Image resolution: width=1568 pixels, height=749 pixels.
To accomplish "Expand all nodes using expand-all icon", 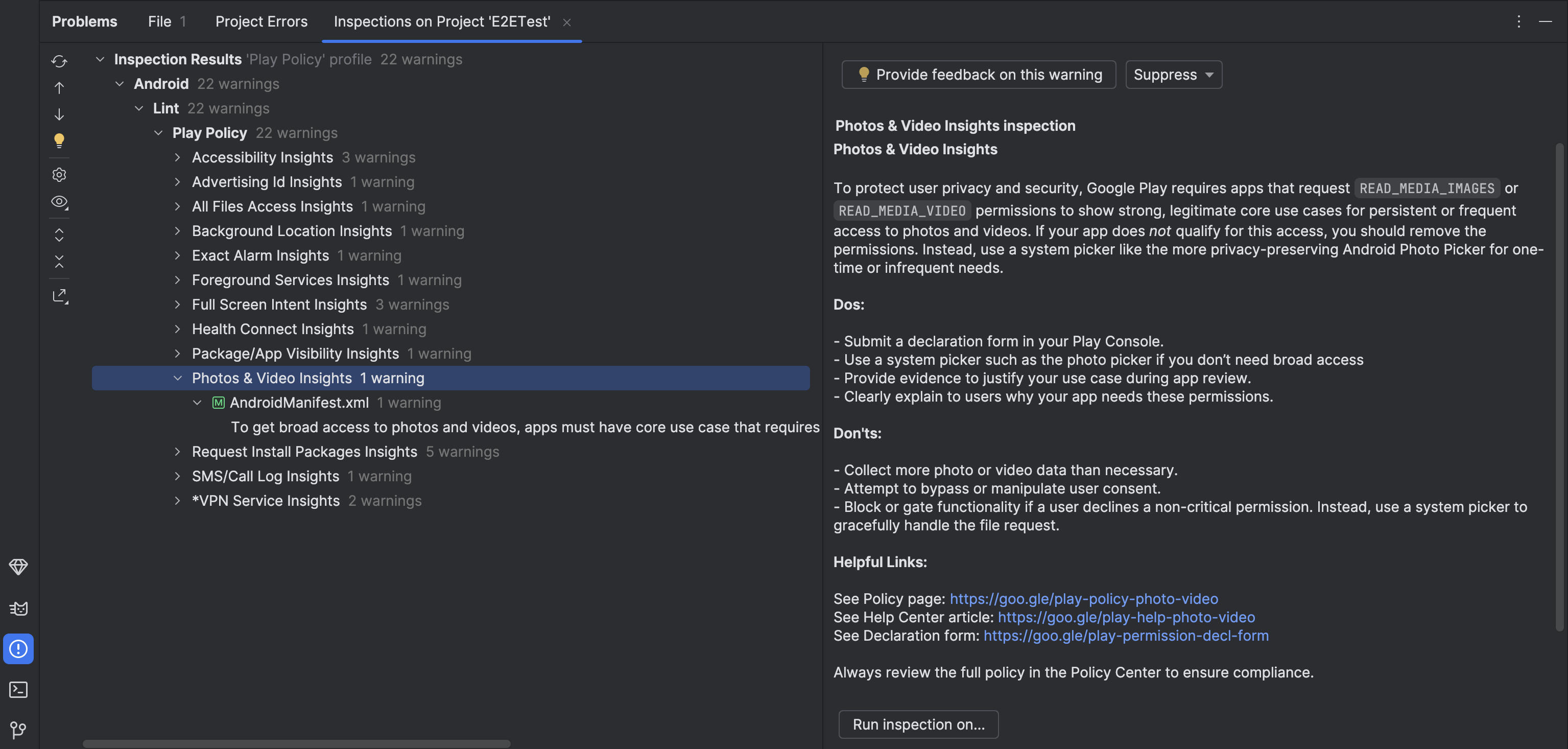I will coord(59,235).
